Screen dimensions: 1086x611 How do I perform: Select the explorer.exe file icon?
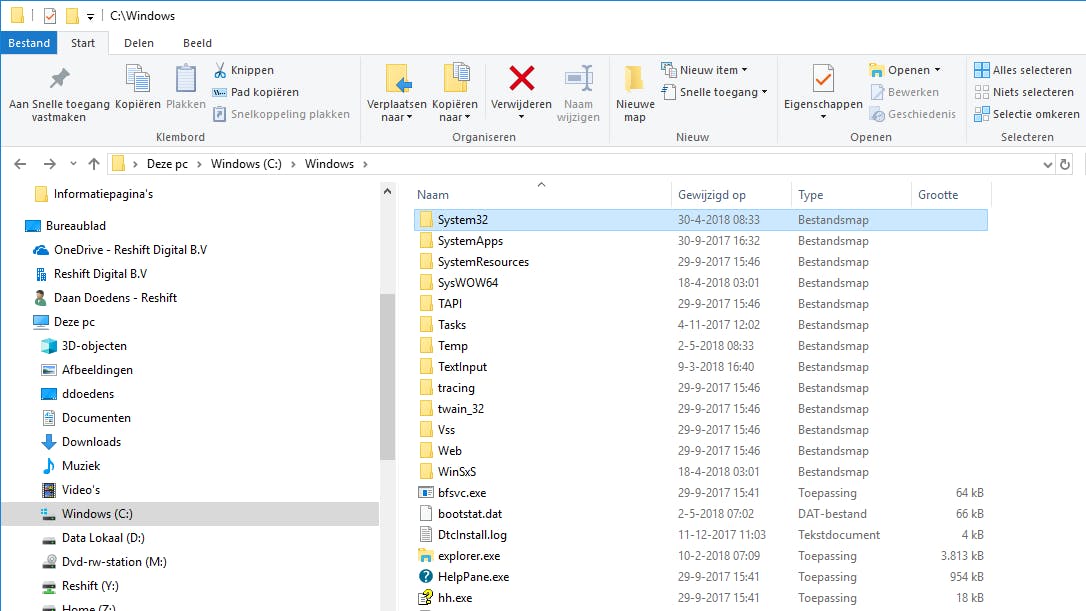pos(425,556)
